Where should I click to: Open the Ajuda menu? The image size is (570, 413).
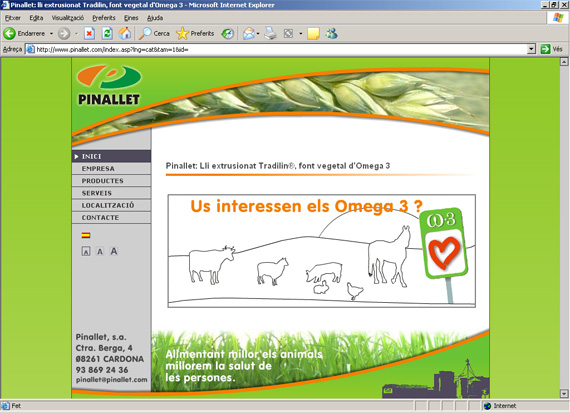155,18
